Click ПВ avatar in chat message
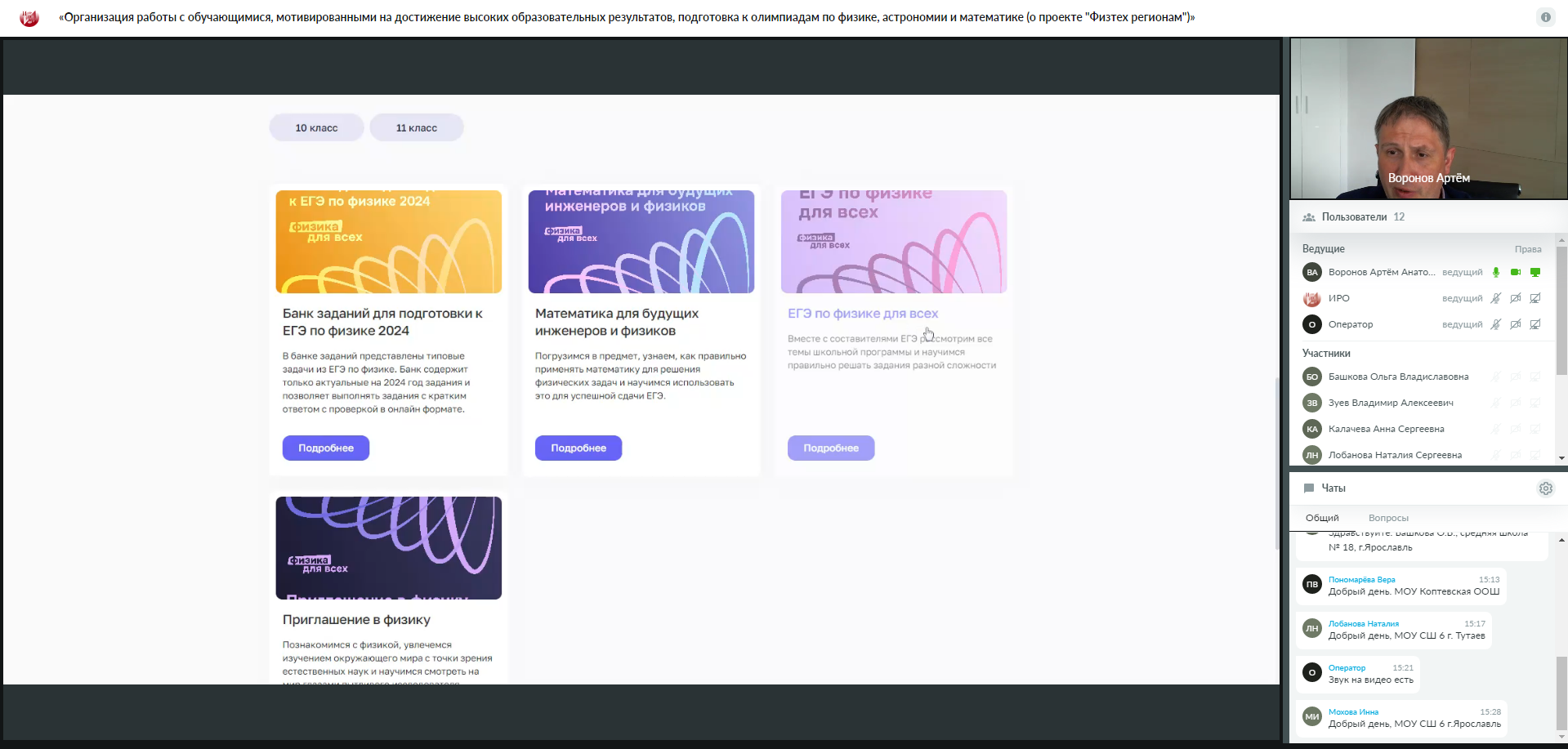This screenshot has height=749, width=1568. click(1312, 585)
